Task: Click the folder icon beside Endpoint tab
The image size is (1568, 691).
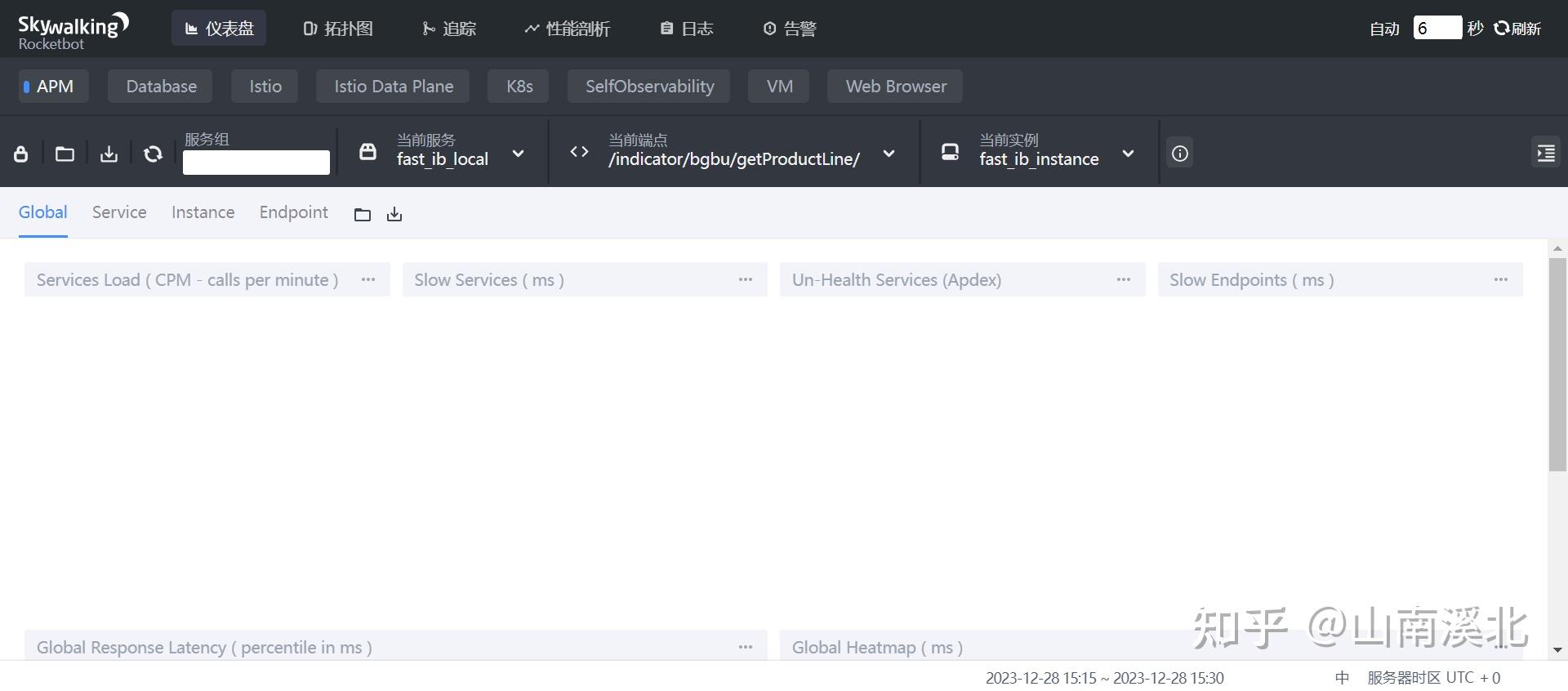Action: coord(363,214)
